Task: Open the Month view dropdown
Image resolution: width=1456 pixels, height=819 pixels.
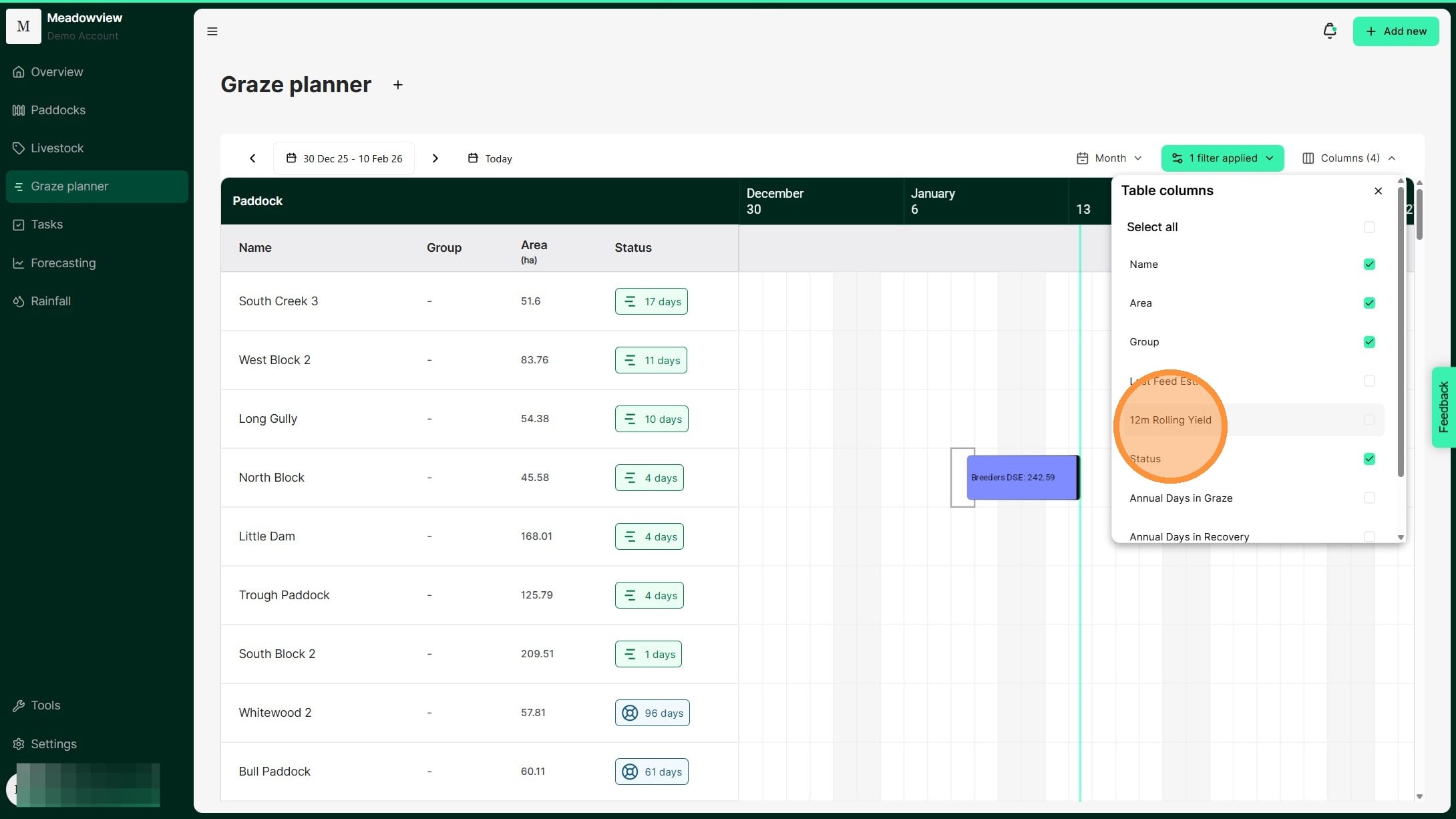Action: click(1109, 158)
